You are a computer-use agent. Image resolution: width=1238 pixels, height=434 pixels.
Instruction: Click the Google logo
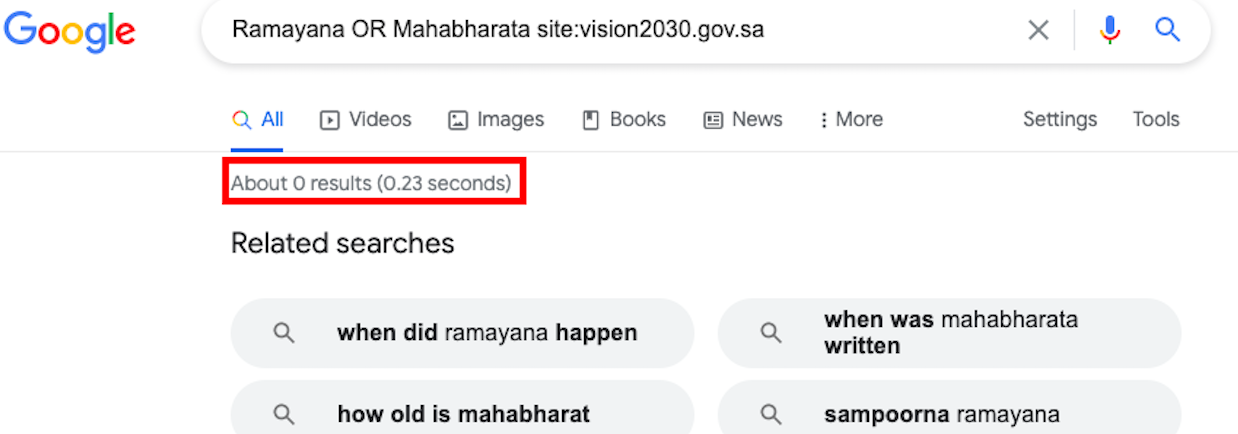pos(69,31)
